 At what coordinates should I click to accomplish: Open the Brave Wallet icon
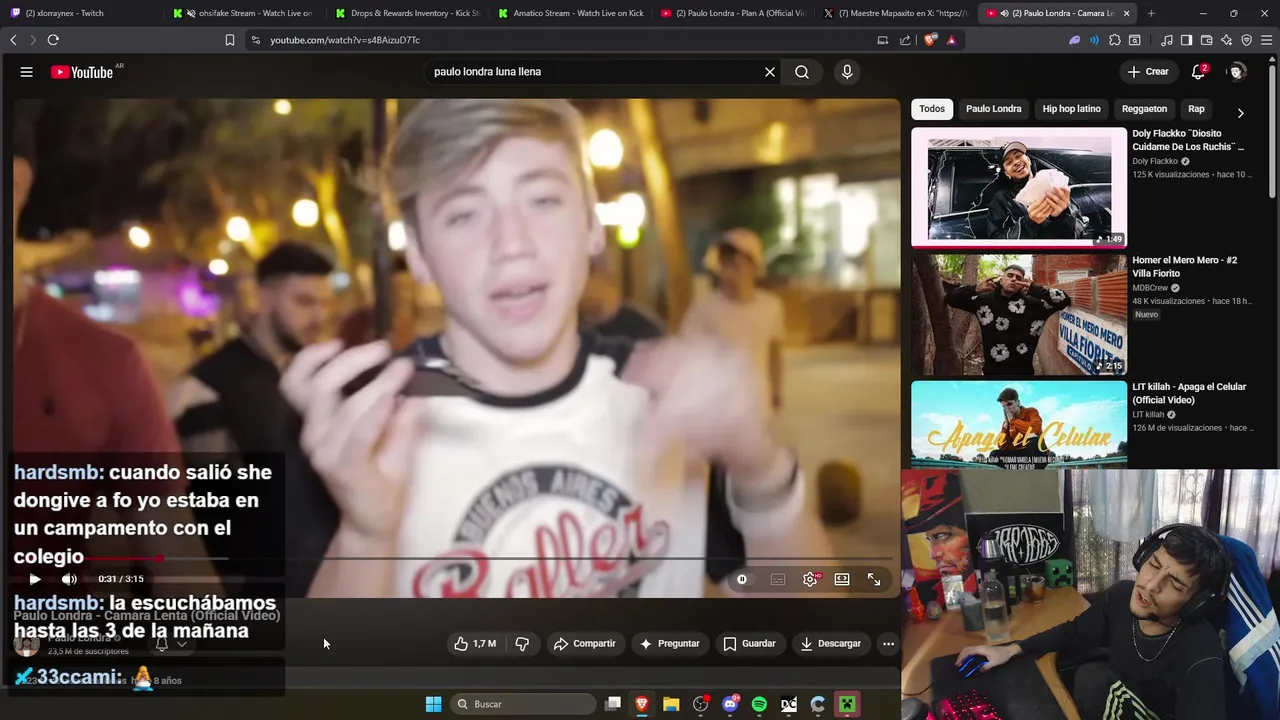(1206, 40)
